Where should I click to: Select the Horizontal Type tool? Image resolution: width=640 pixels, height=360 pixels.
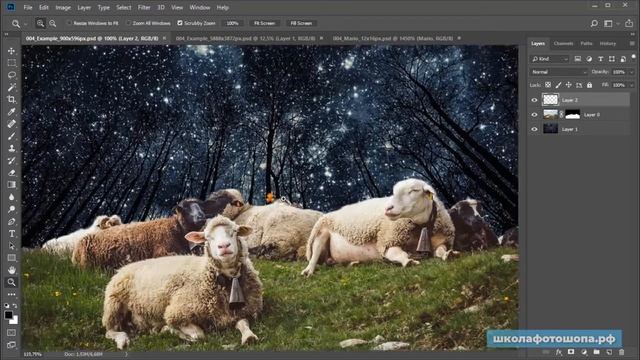pos(11,234)
